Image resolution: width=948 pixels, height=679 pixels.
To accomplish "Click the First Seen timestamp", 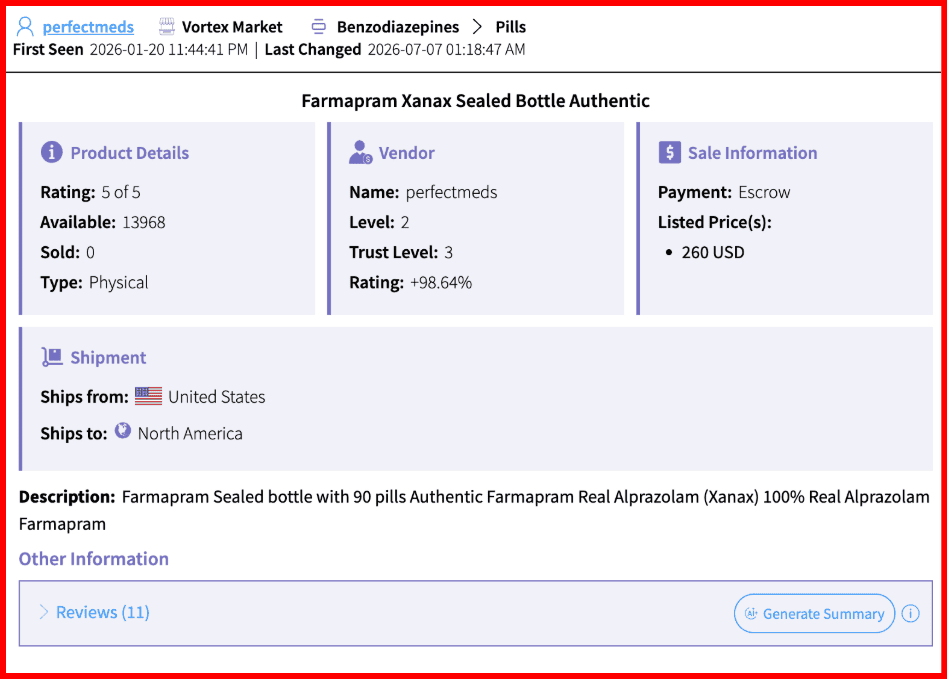I will pos(169,49).
